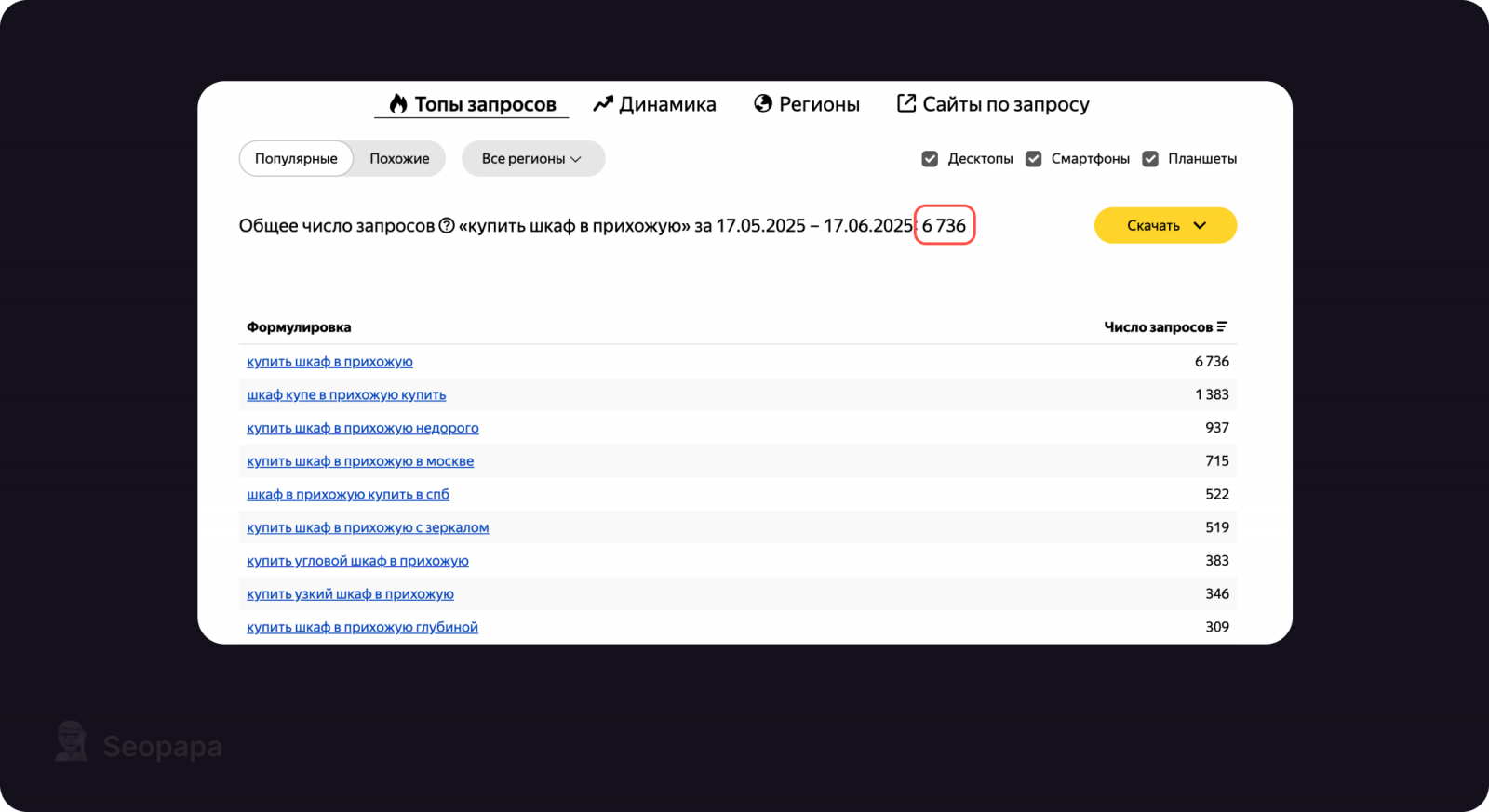This screenshot has width=1489, height=812.
Task: Click the globe icon beside Регионы
Action: tap(763, 103)
